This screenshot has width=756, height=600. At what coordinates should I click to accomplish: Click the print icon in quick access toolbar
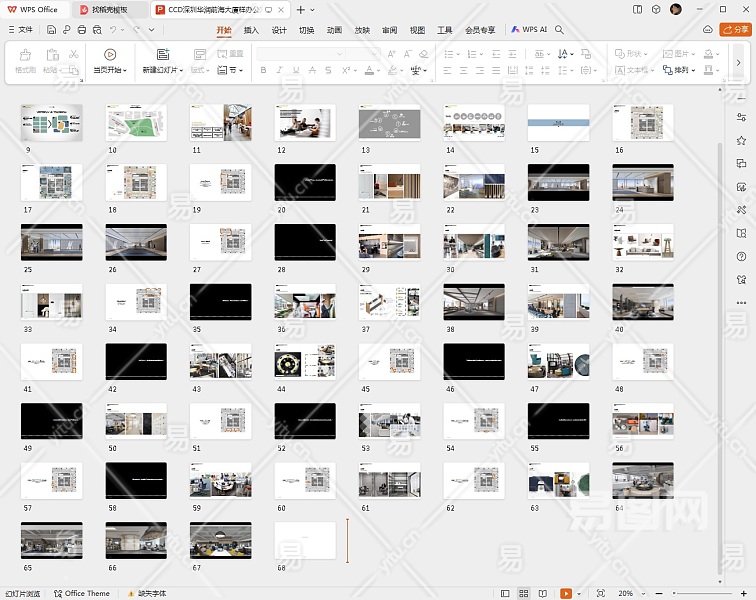pyautogui.click(x=80, y=30)
